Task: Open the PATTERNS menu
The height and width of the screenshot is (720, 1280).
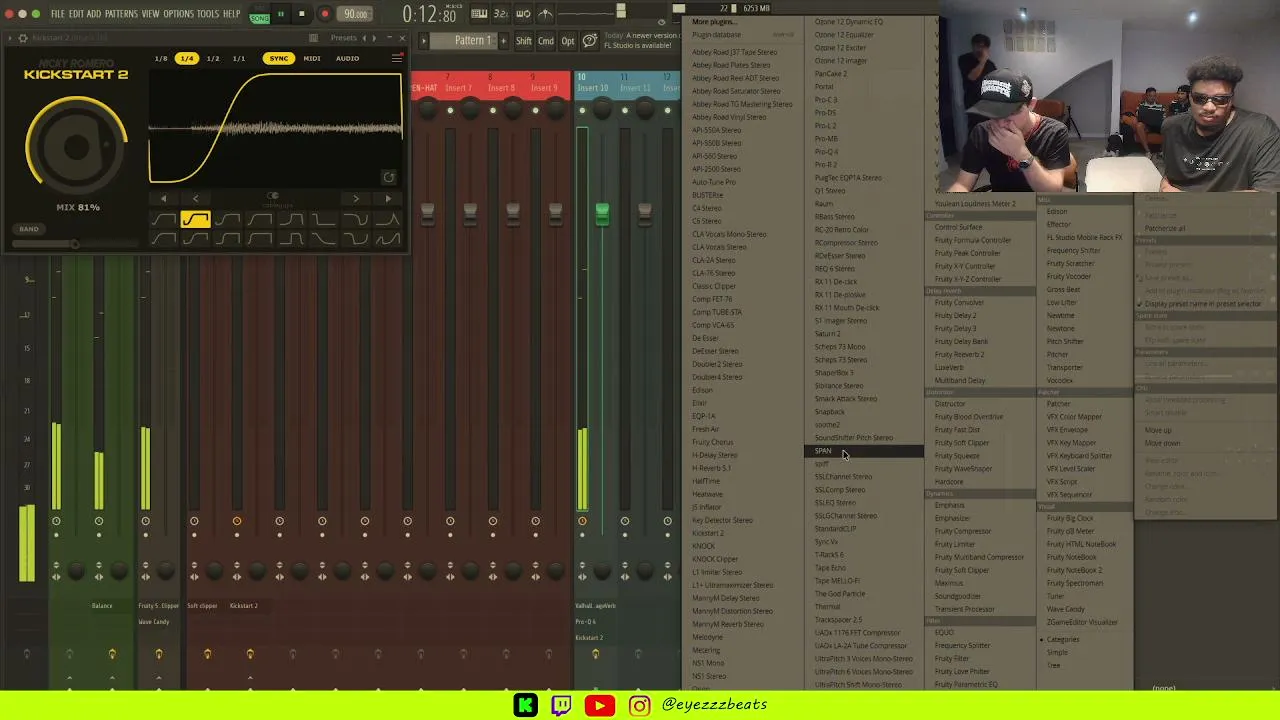Action: tap(121, 14)
